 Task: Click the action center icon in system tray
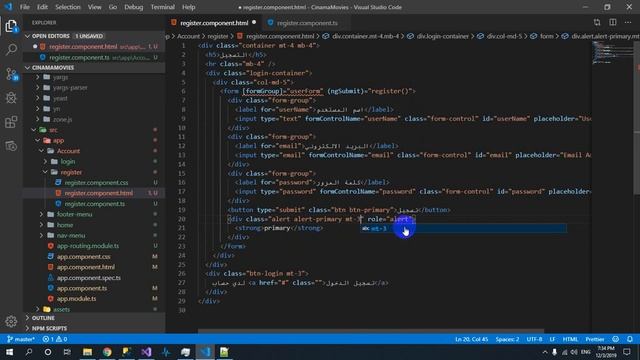627,352
